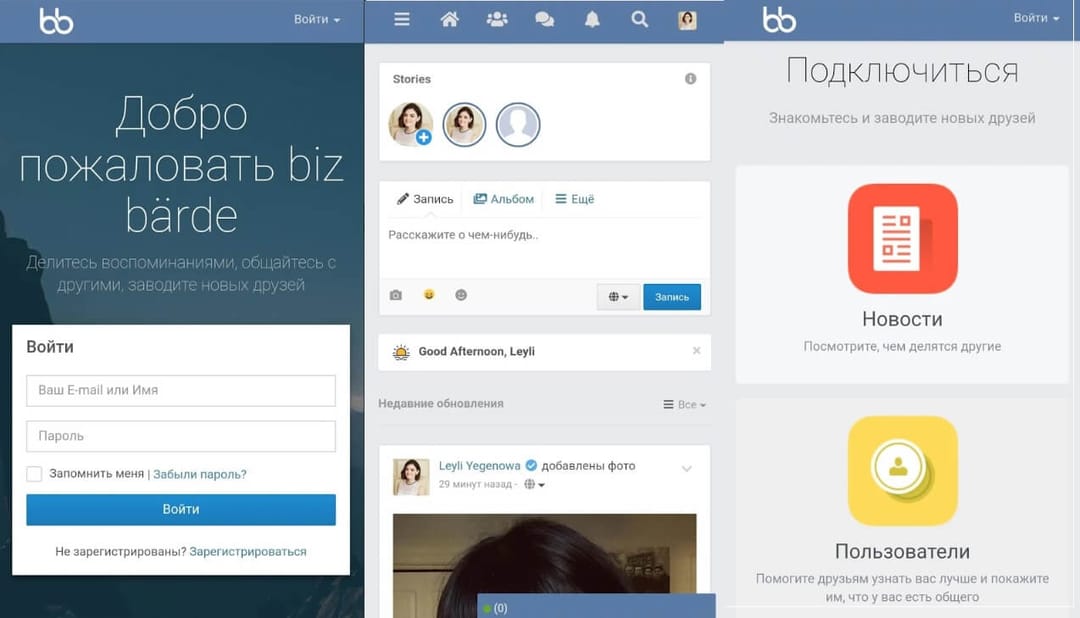Viewport: 1080px width, 618px height.
Task: Open Leyli Yegenowa's post options chevron
Action: pyautogui.click(x=687, y=466)
